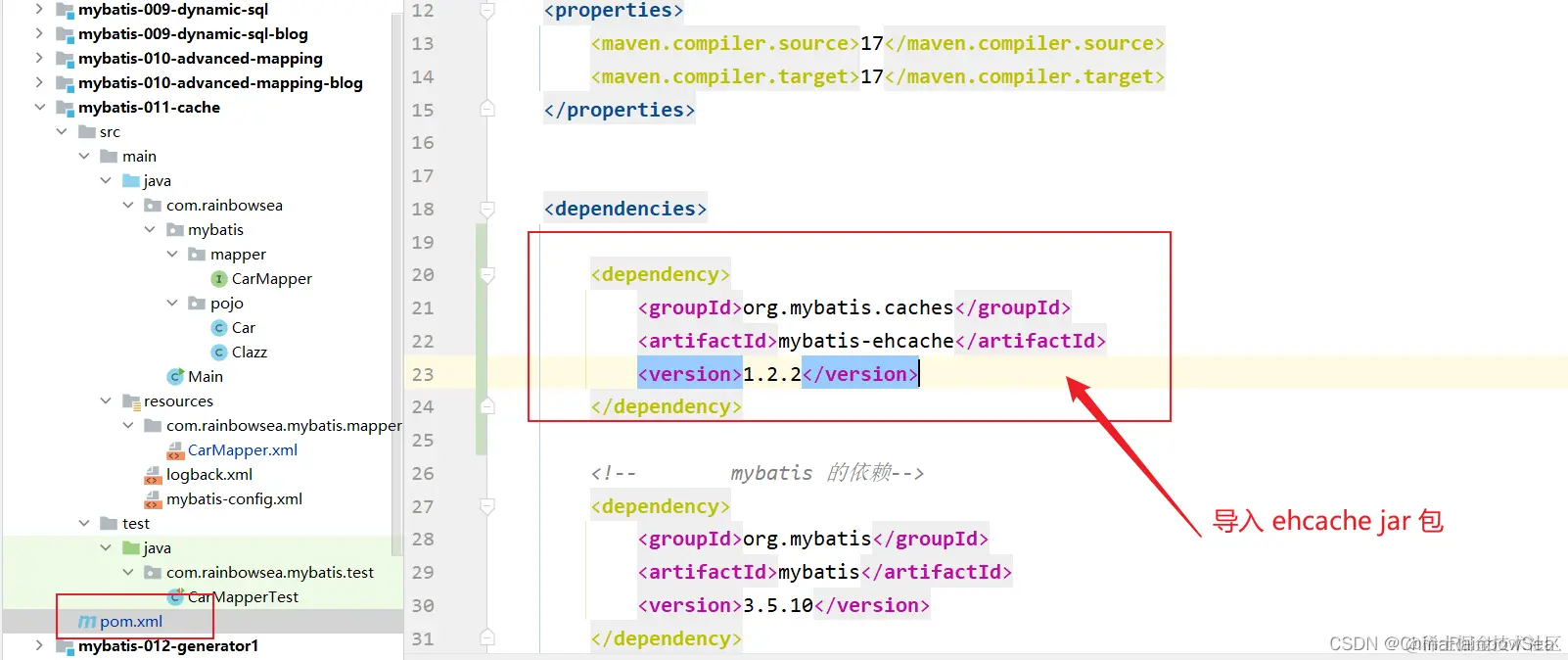
Task: Click the XML icon beside mybatis-config.xml
Action: (x=153, y=499)
